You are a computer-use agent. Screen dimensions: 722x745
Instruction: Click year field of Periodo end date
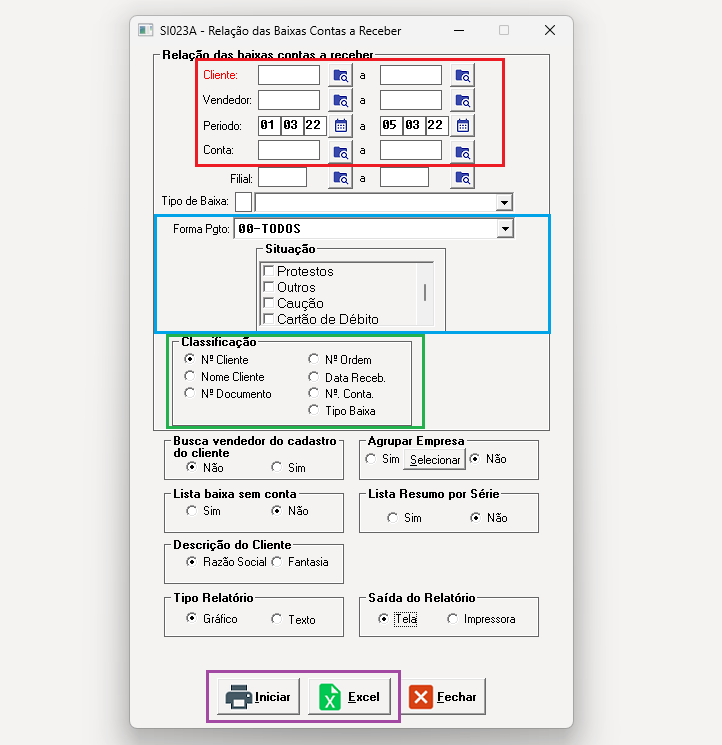(437, 125)
